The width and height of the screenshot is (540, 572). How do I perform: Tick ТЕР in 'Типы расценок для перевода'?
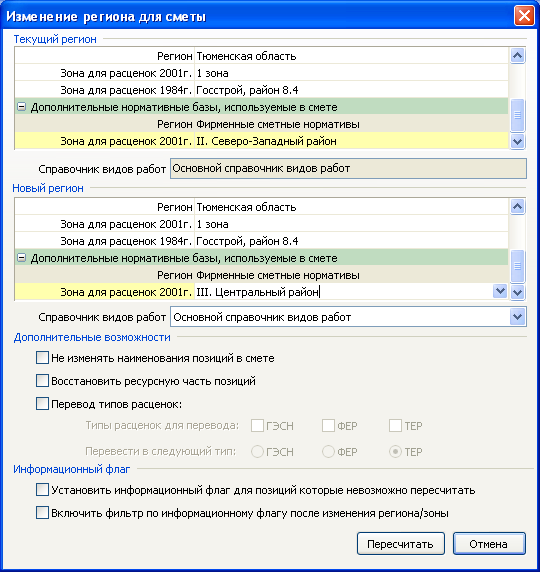tap(395, 425)
